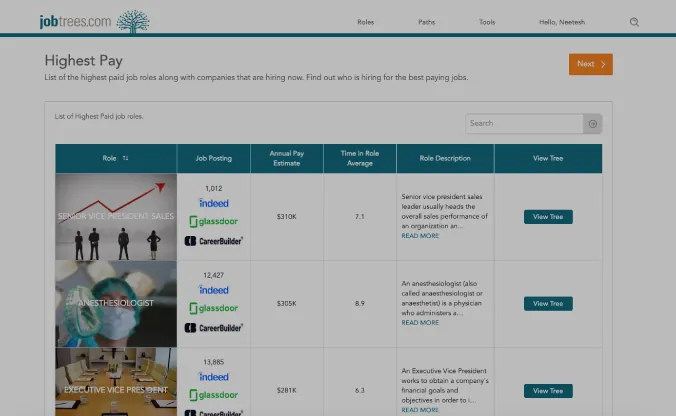Viewport: 676px width, 416px height.
Task: Open Glassdoor postings for Senior Vice President Sales
Action: click(214, 221)
